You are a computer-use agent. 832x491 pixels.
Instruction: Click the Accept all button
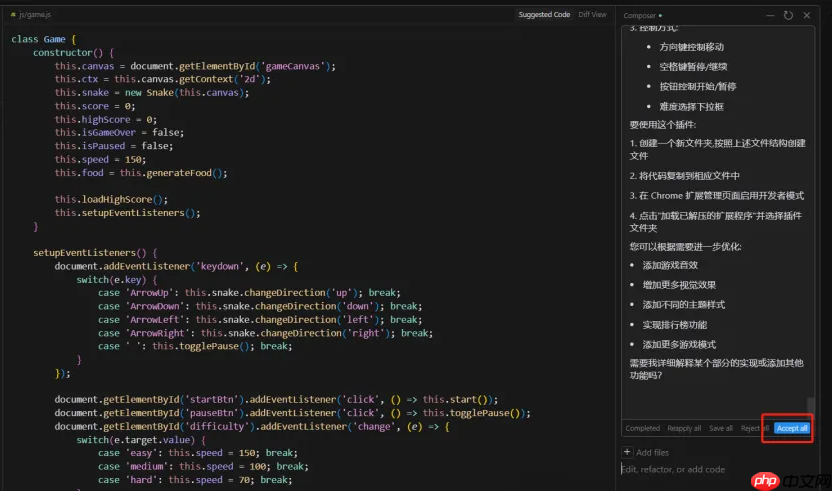[x=792, y=428]
